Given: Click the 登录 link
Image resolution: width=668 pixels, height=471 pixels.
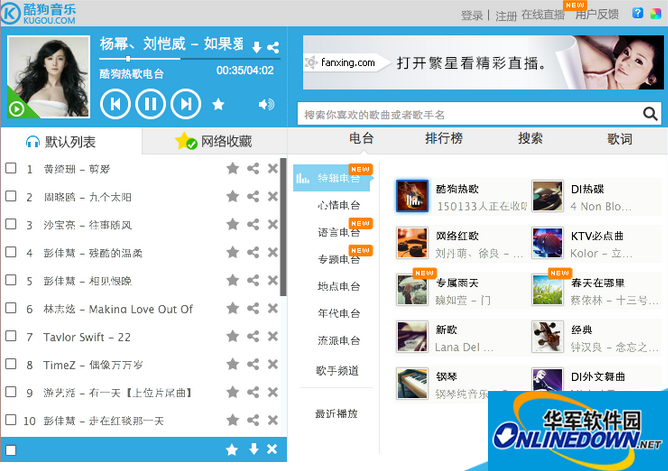Looking at the screenshot, I should (472, 16).
